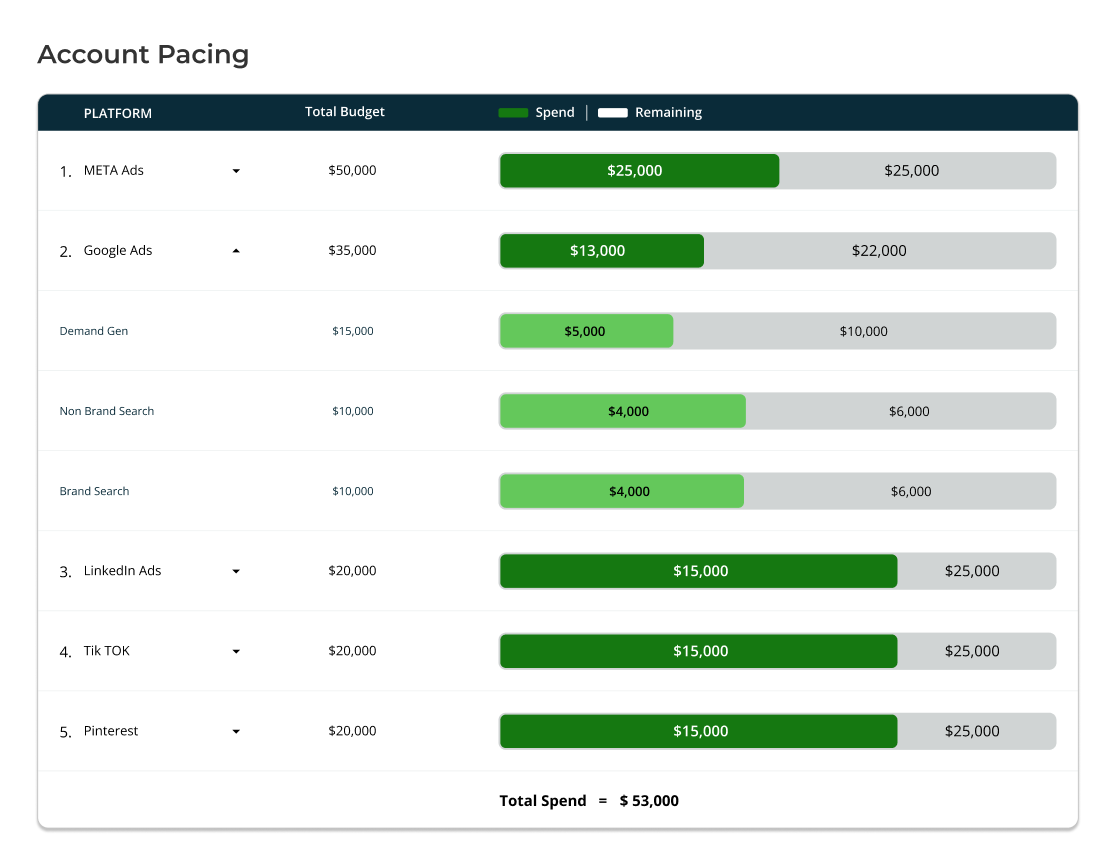Open the Demand Gen campaign row
The height and width of the screenshot is (850, 1116).
pyautogui.click(x=94, y=331)
